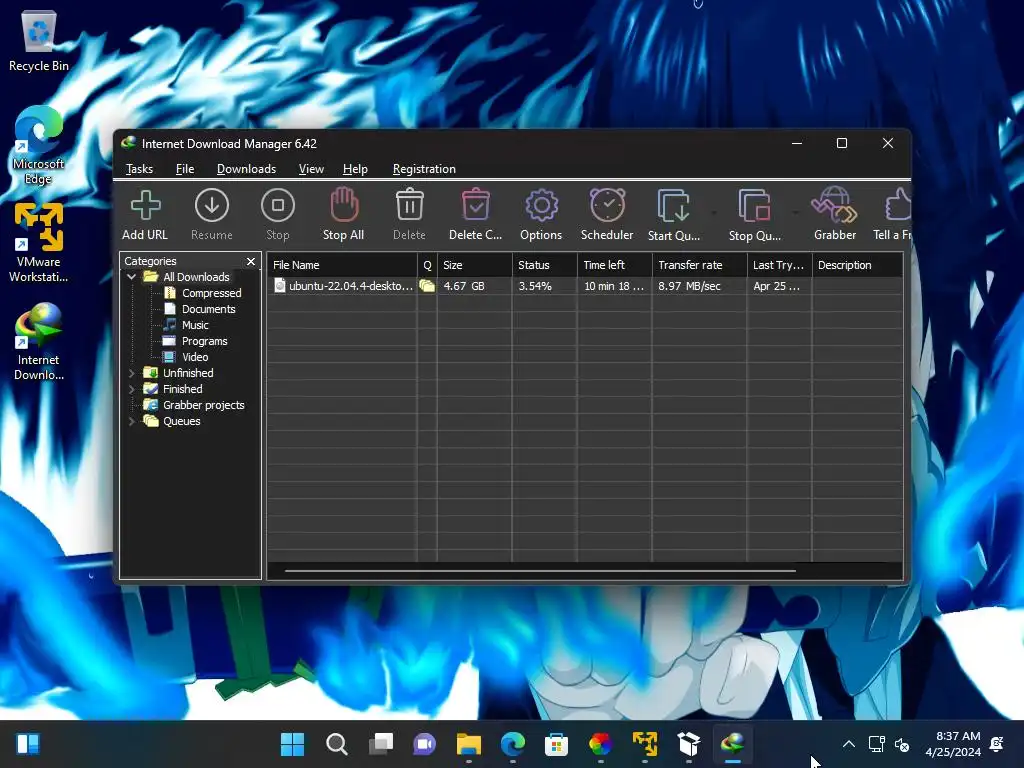Click the Stop All hand icon
Screen dimensions: 1024x768
click(344, 205)
